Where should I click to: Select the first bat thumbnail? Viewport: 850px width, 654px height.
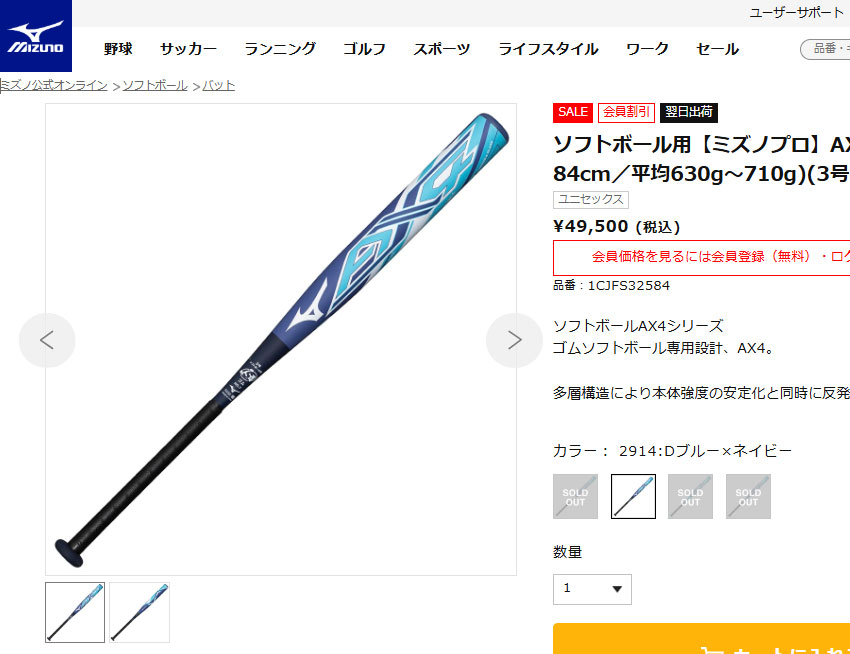(75, 612)
